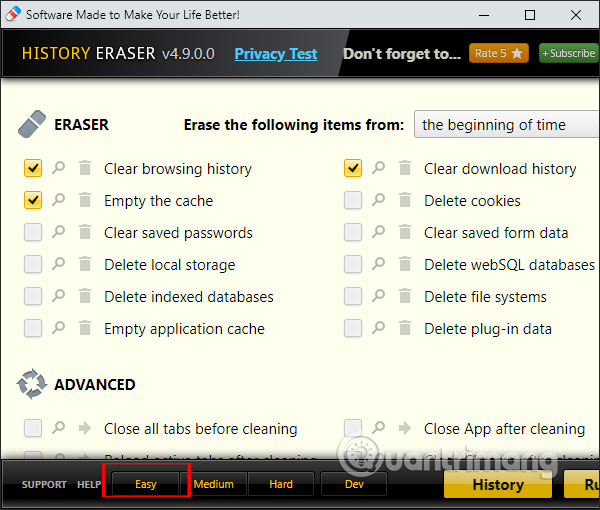Uncheck Clear download history checkbox
600x510 pixels.
coord(353,168)
